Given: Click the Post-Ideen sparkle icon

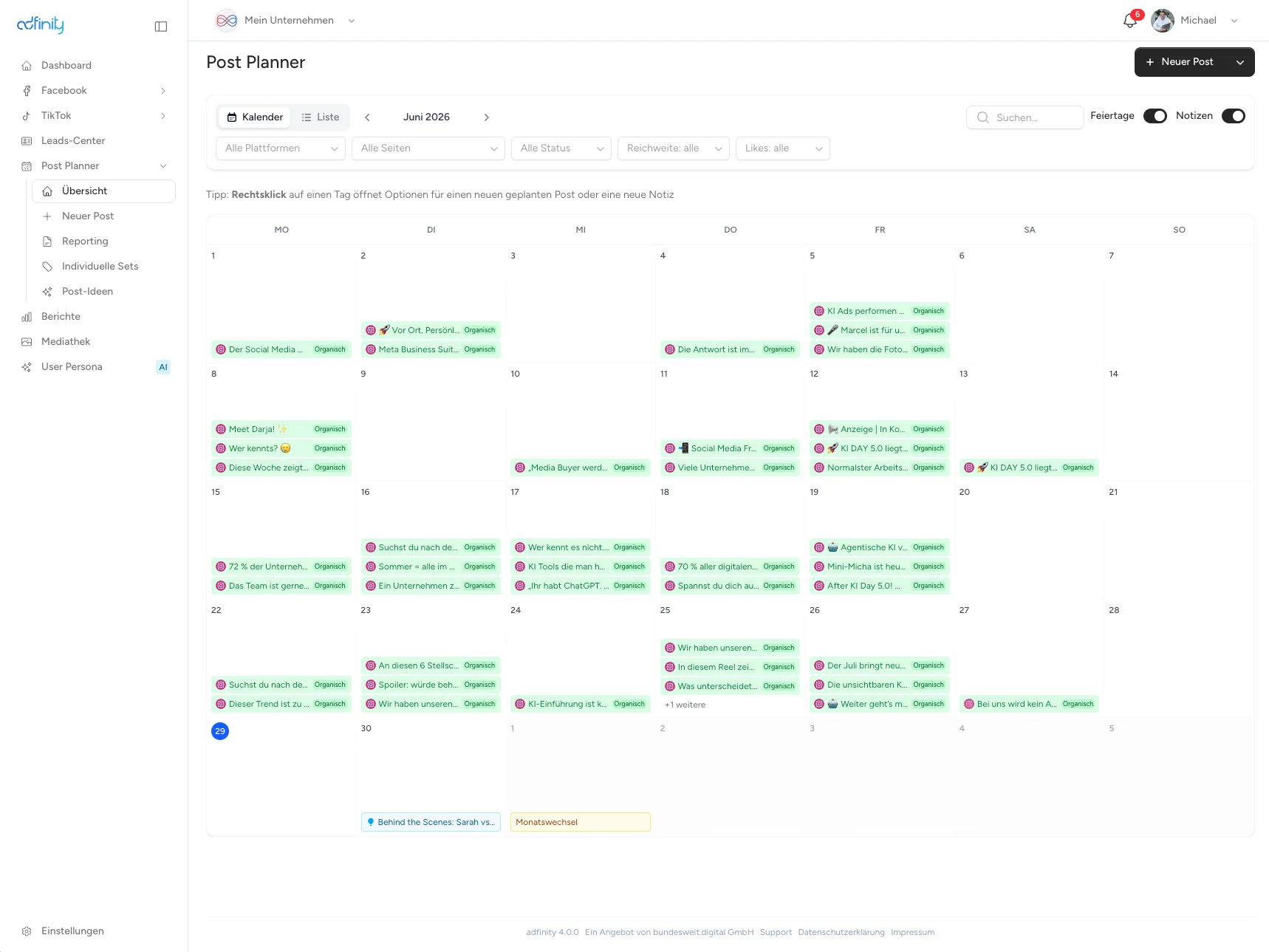Looking at the screenshot, I should click(47, 292).
